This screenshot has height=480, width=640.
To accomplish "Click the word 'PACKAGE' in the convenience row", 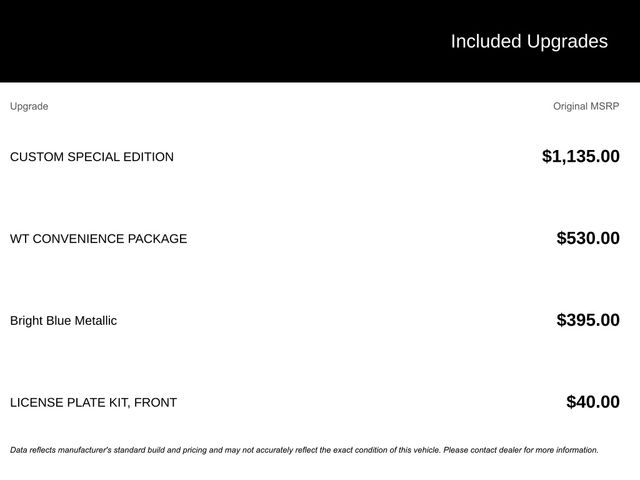I will click(x=157, y=239).
